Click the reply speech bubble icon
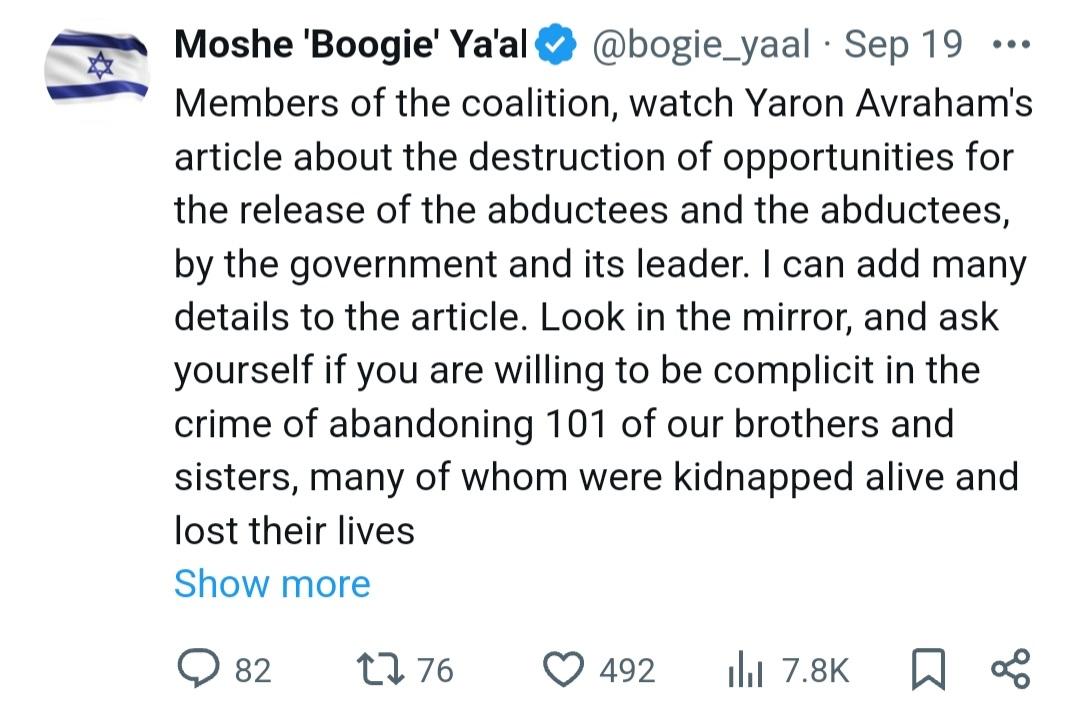Screen dimensions: 1080x704 [x=199, y=669]
